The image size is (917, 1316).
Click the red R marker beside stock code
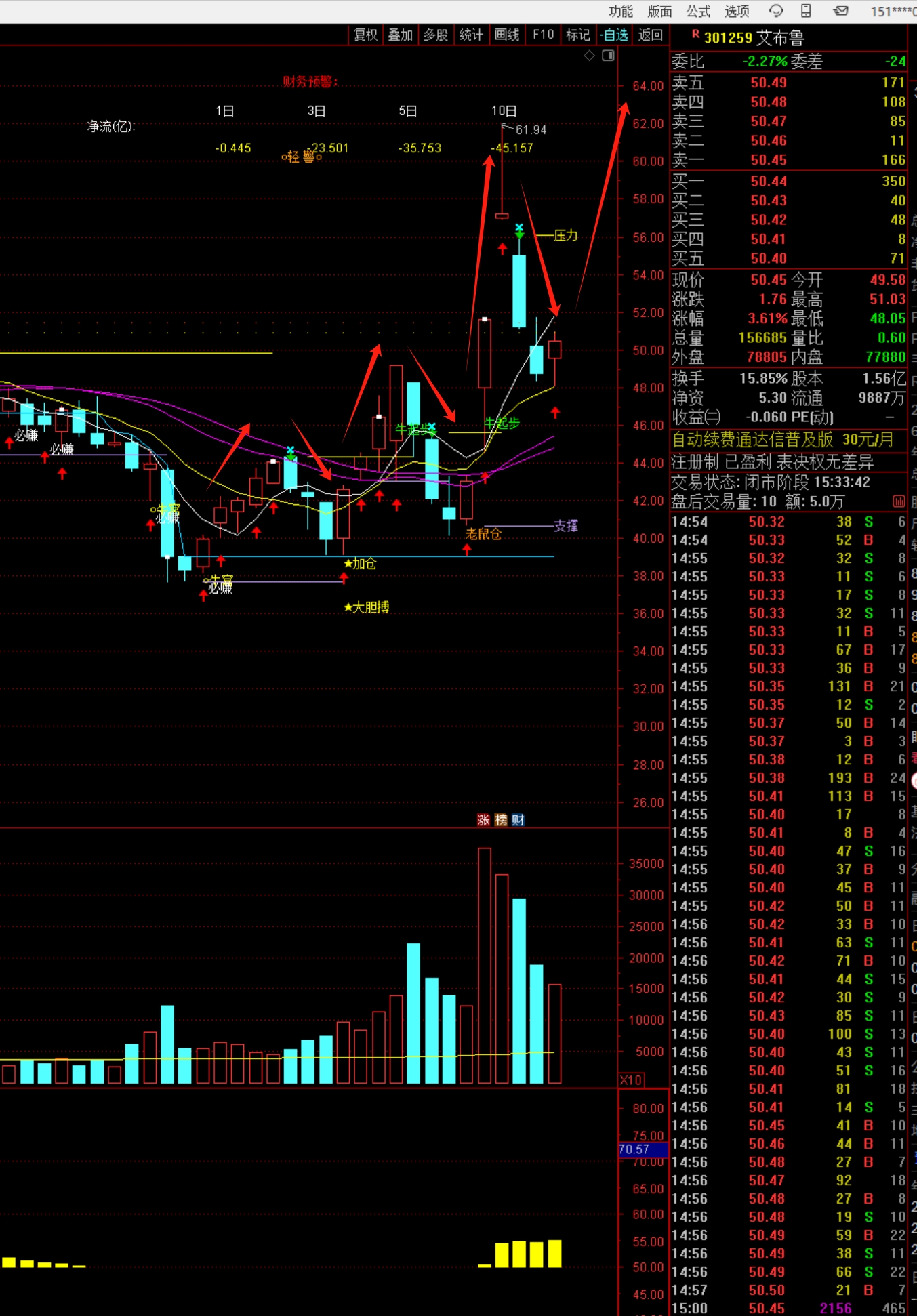click(695, 34)
